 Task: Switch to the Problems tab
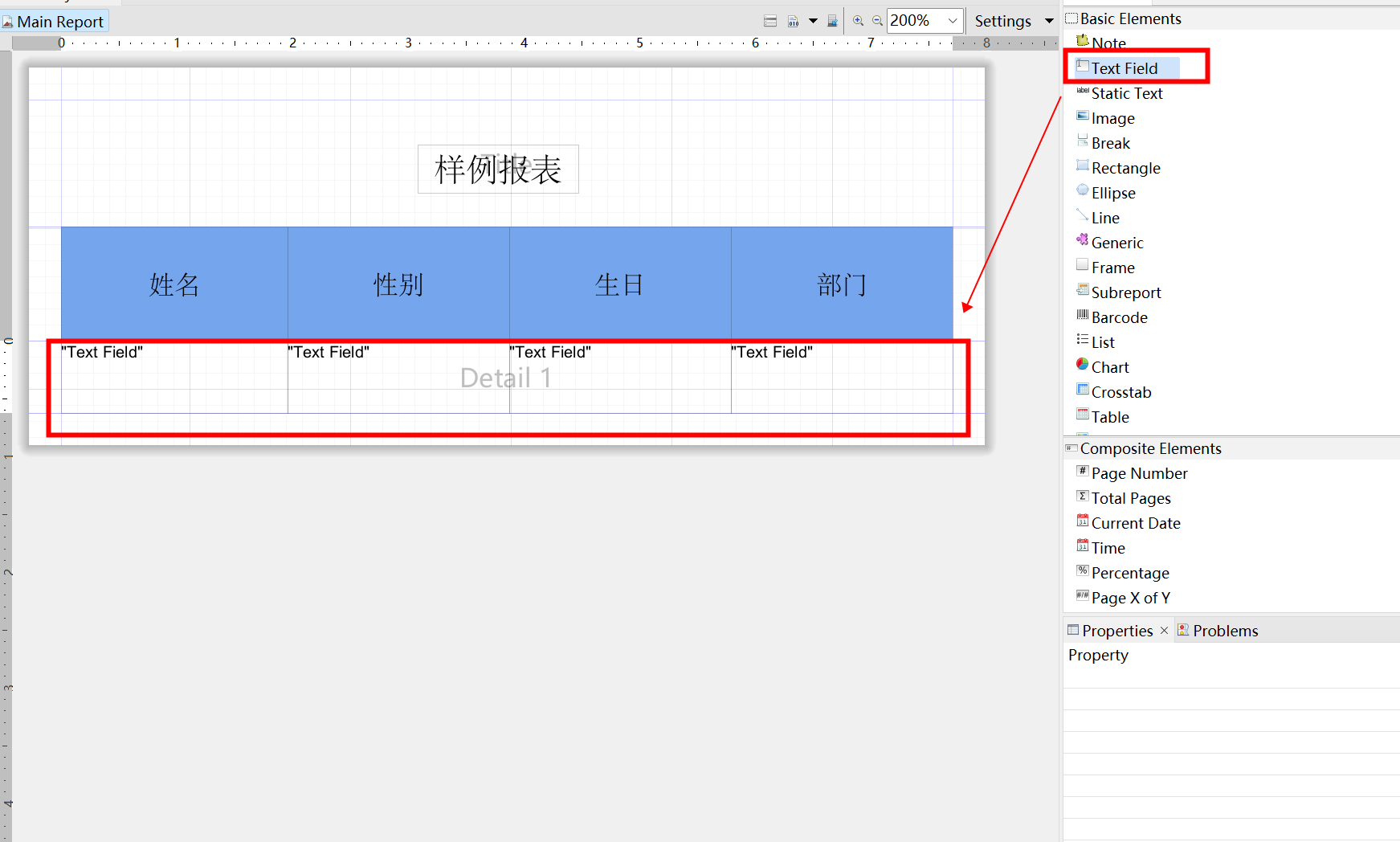[x=1224, y=631]
